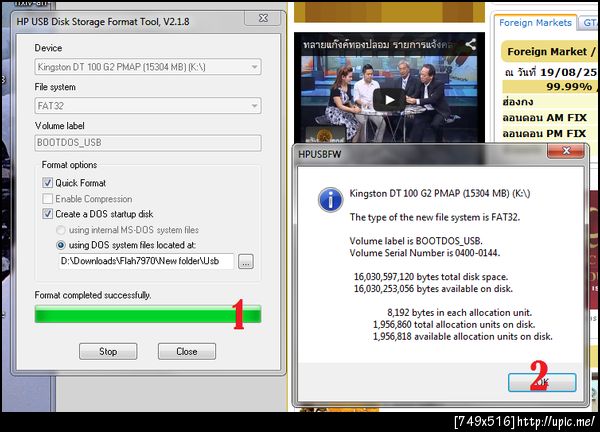
Task: Click "8,192 bytes in each allocation unit." line
Action: pos(459,313)
